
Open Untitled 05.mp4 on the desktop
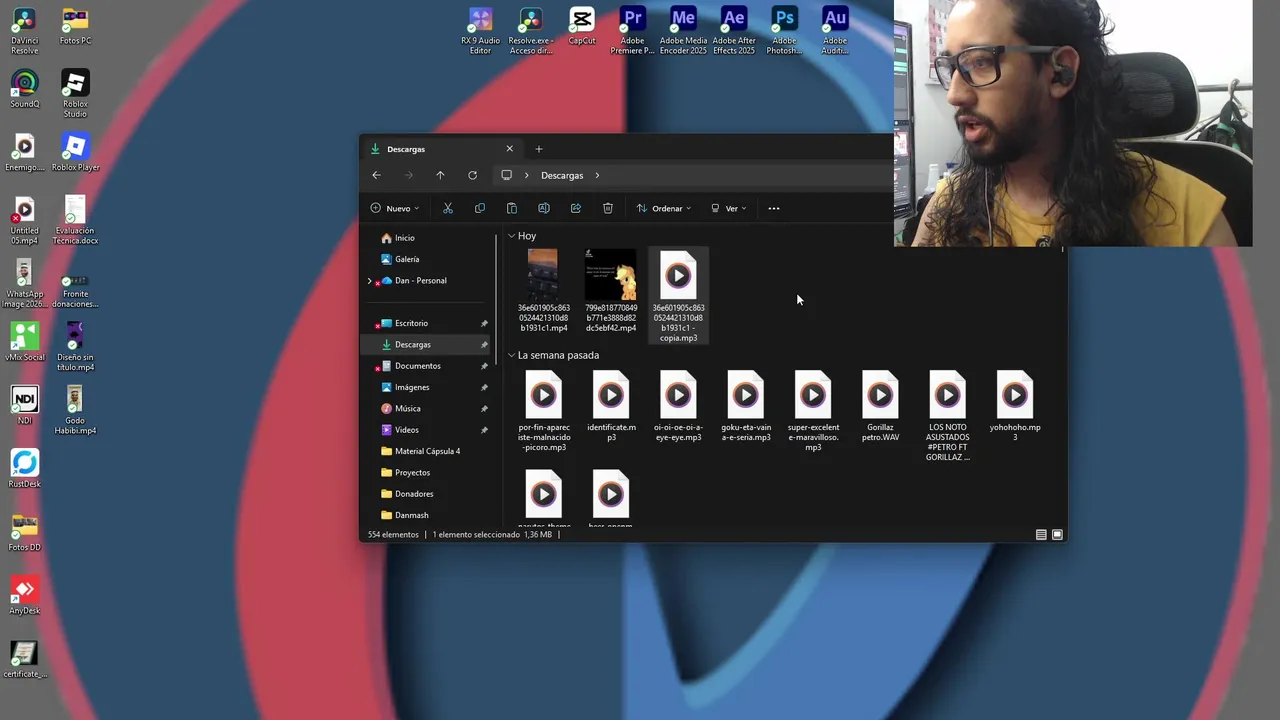coord(24,221)
